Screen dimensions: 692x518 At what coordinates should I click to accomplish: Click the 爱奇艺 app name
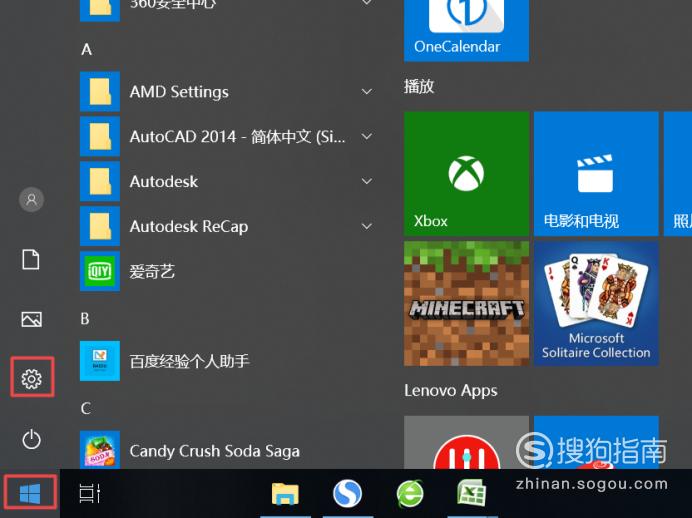[152, 271]
